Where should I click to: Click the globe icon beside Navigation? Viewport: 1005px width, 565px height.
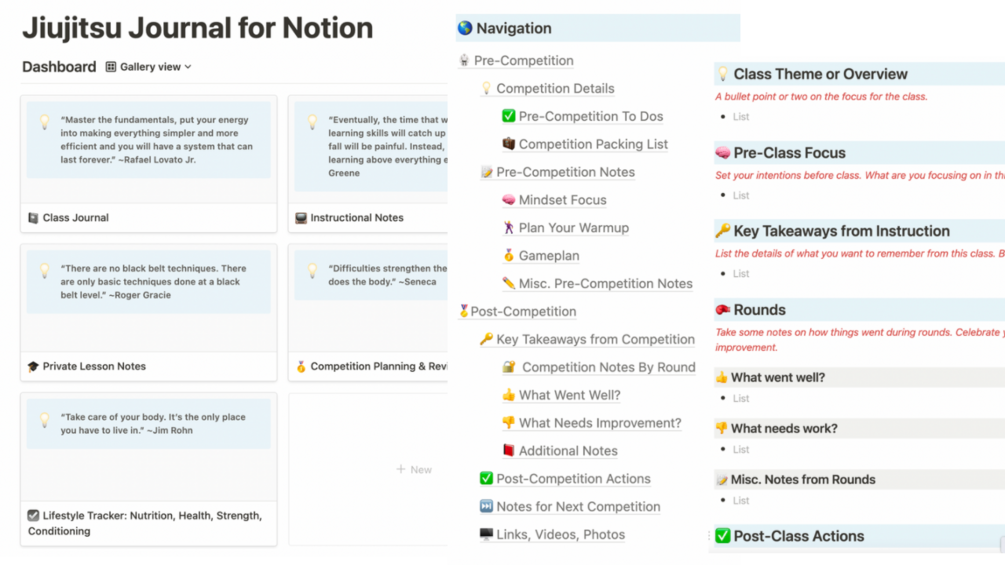(465, 28)
